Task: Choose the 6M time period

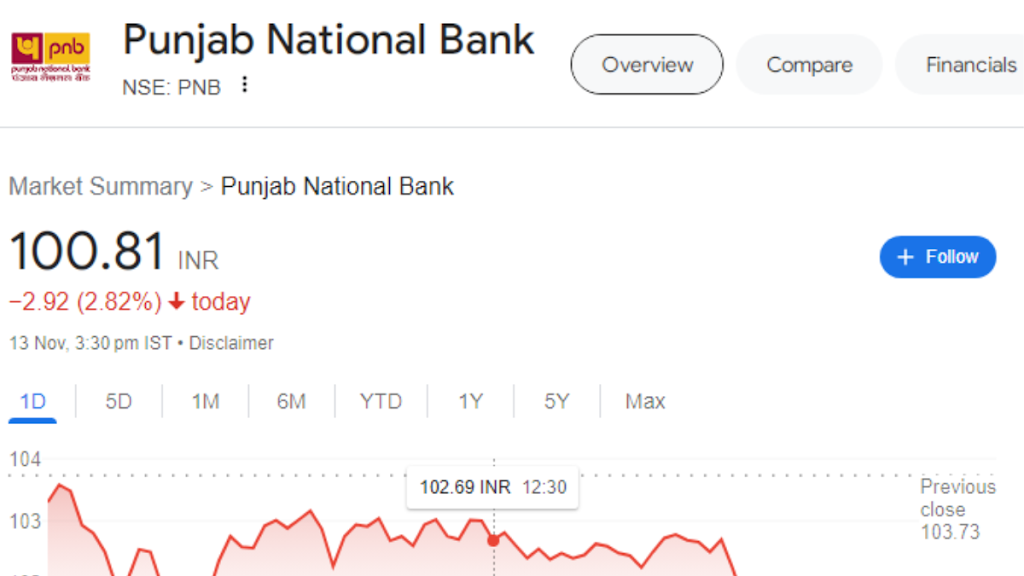Action: (x=291, y=401)
